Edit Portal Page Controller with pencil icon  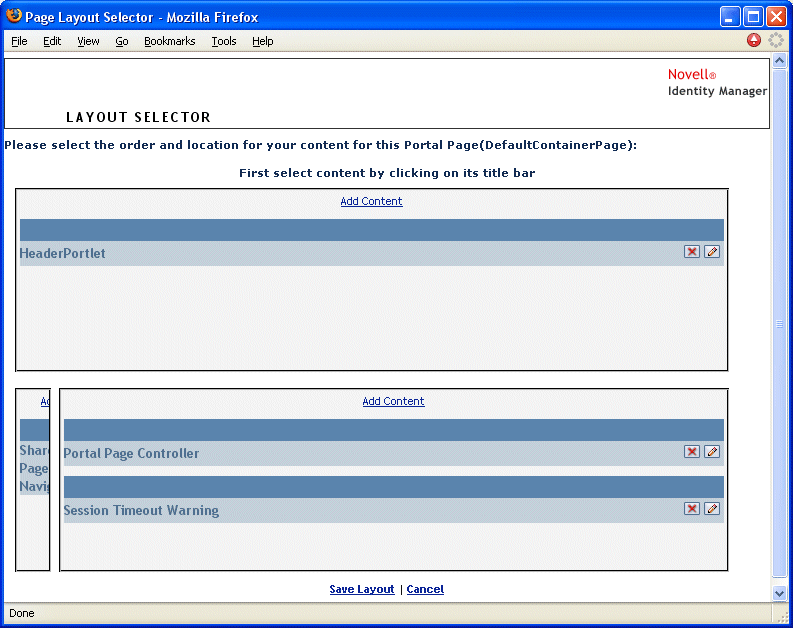click(712, 452)
